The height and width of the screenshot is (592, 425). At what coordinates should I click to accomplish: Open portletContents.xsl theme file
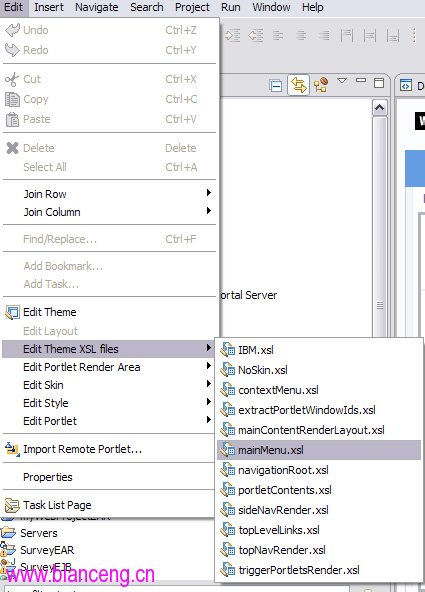click(x=319, y=490)
